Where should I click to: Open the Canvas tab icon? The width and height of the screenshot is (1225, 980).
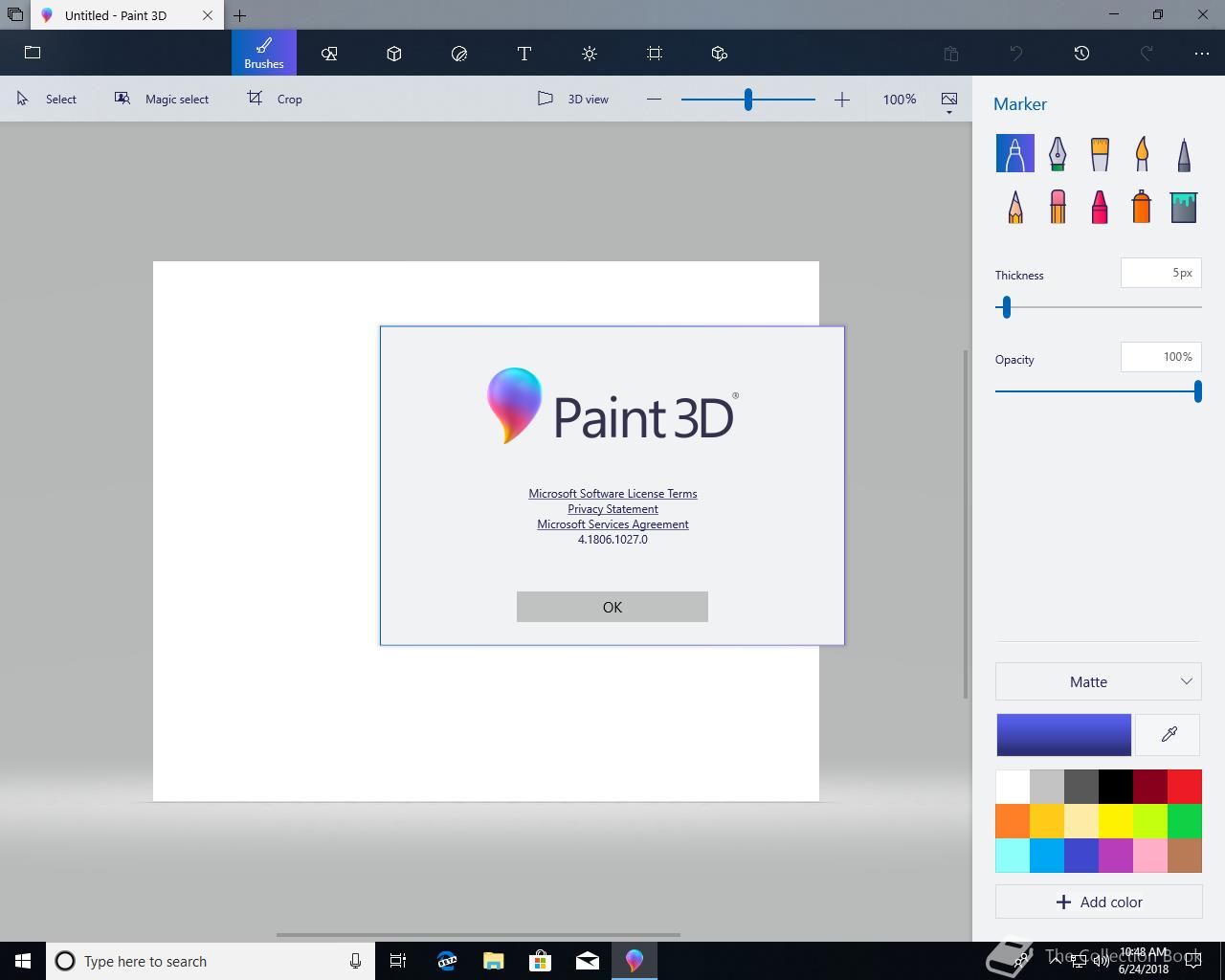(655, 54)
